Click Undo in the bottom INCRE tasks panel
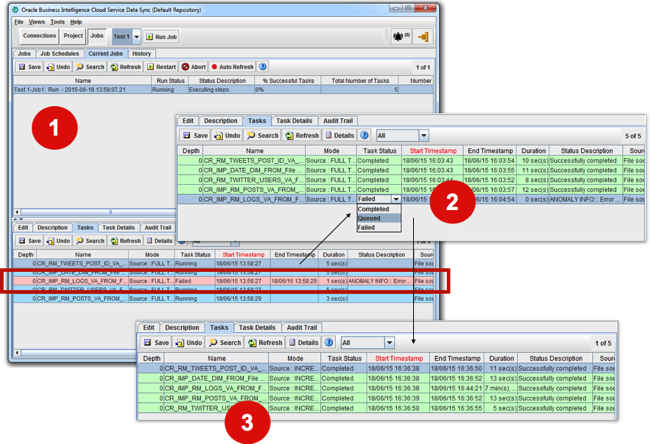The width and height of the screenshot is (650, 444). click(x=189, y=343)
